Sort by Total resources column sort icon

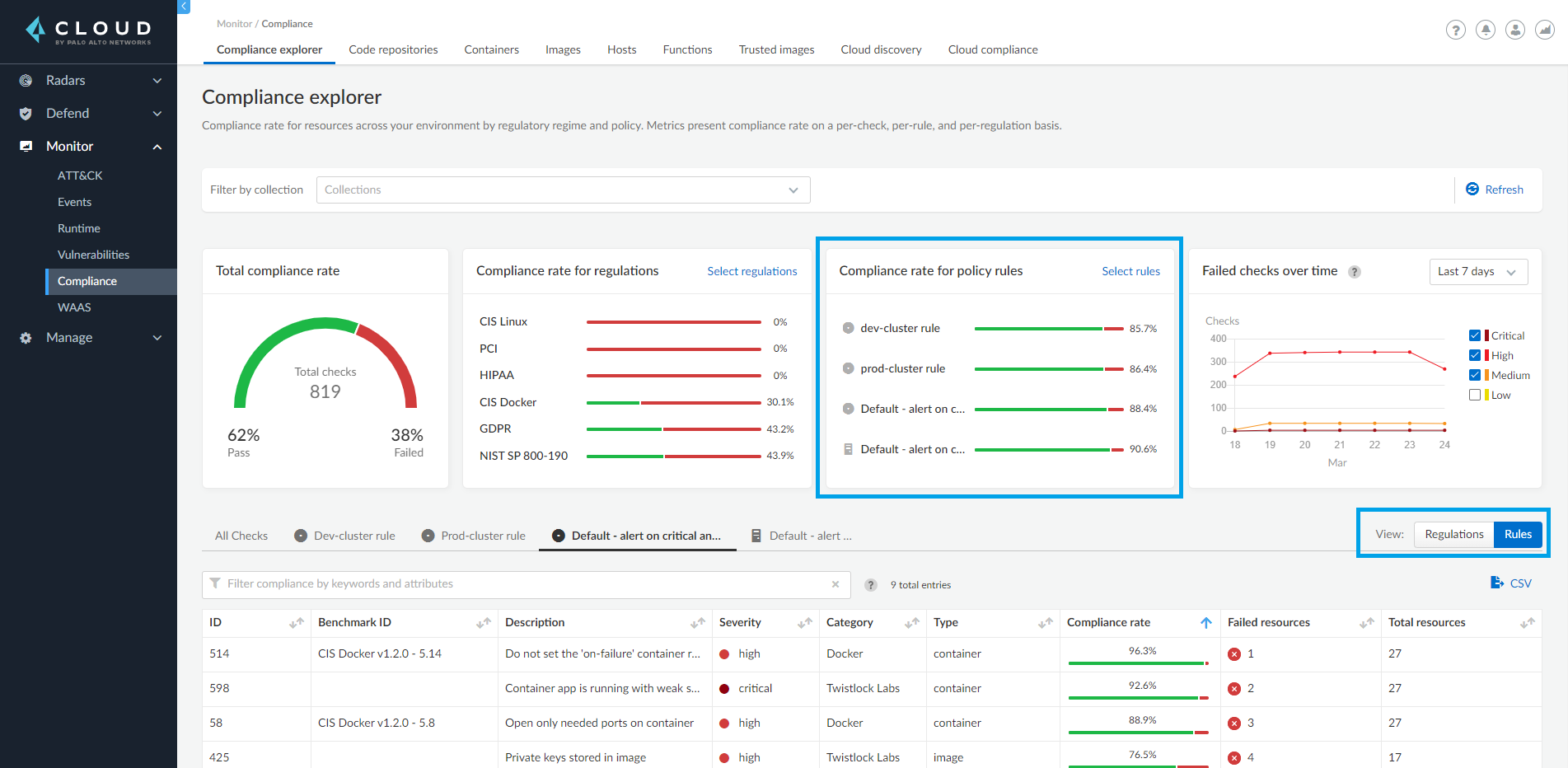coord(1528,623)
